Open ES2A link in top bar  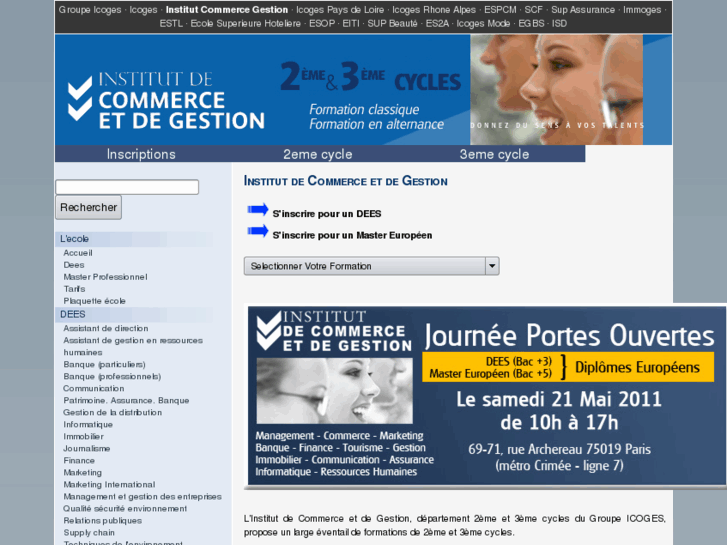click(437, 24)
